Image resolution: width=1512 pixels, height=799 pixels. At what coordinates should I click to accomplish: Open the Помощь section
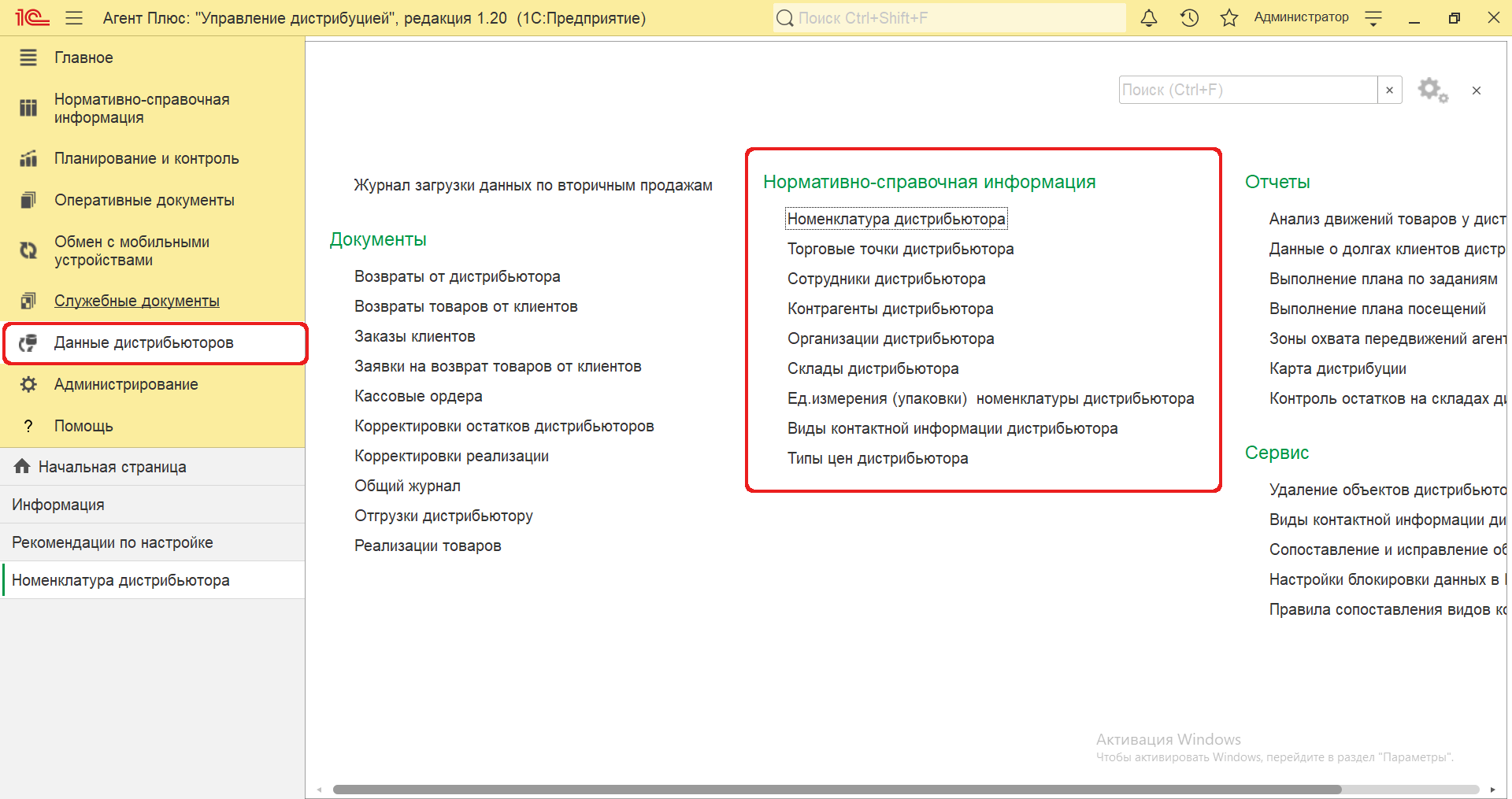click(x=83, y=426)
